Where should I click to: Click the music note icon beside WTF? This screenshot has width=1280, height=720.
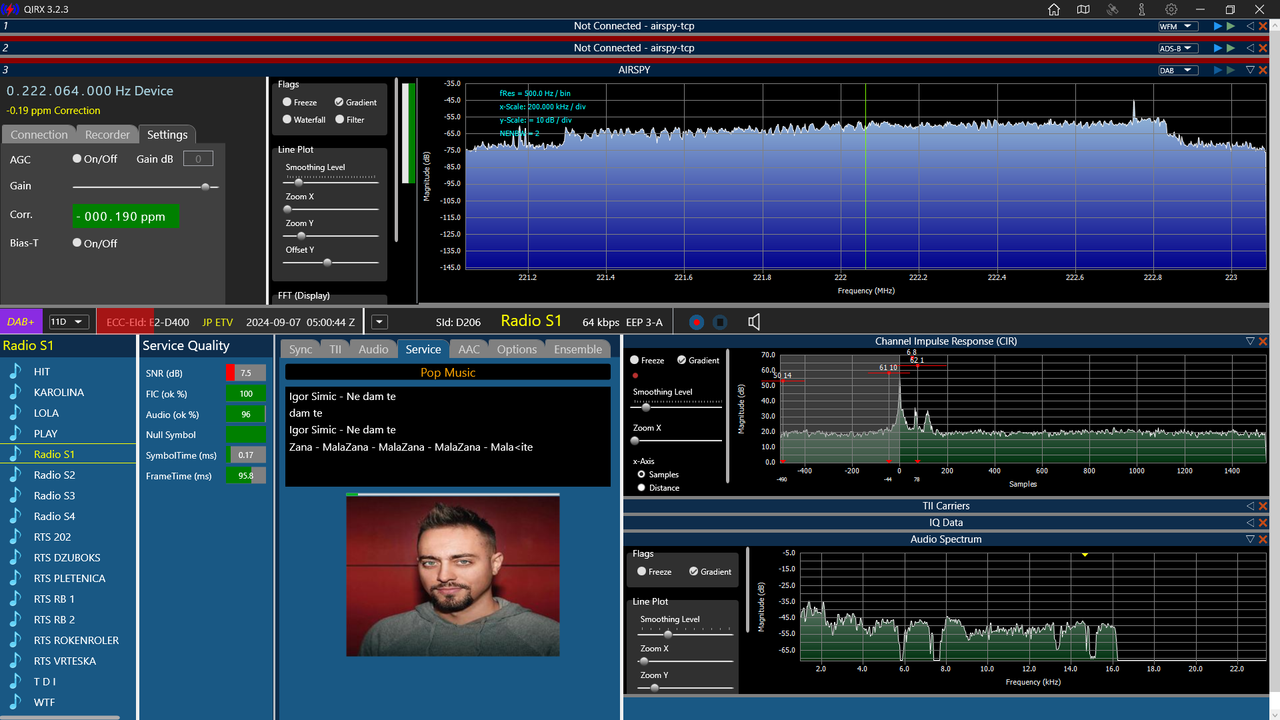pos(15,702)
